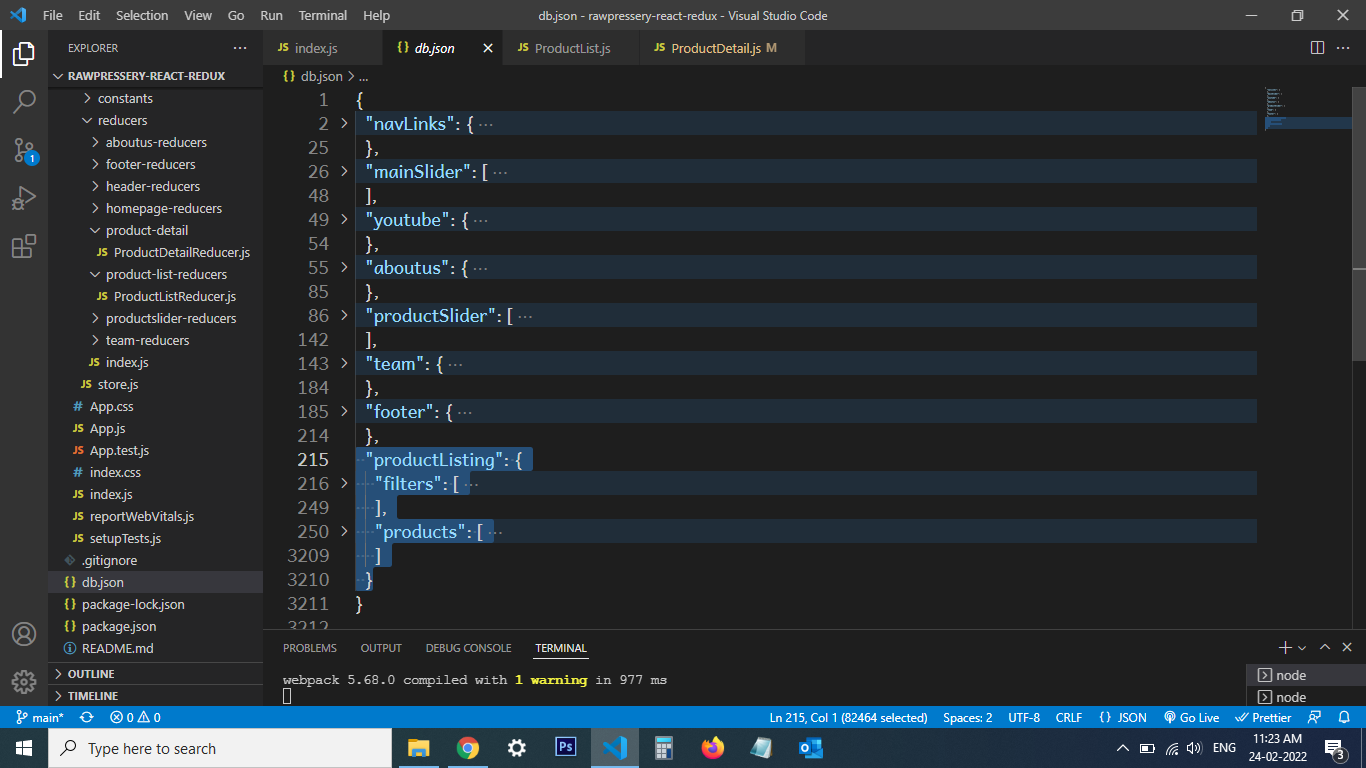The image size is (1366, 768).
Task: Select JSON language mode in status bar
Action: pos(1123,718)
